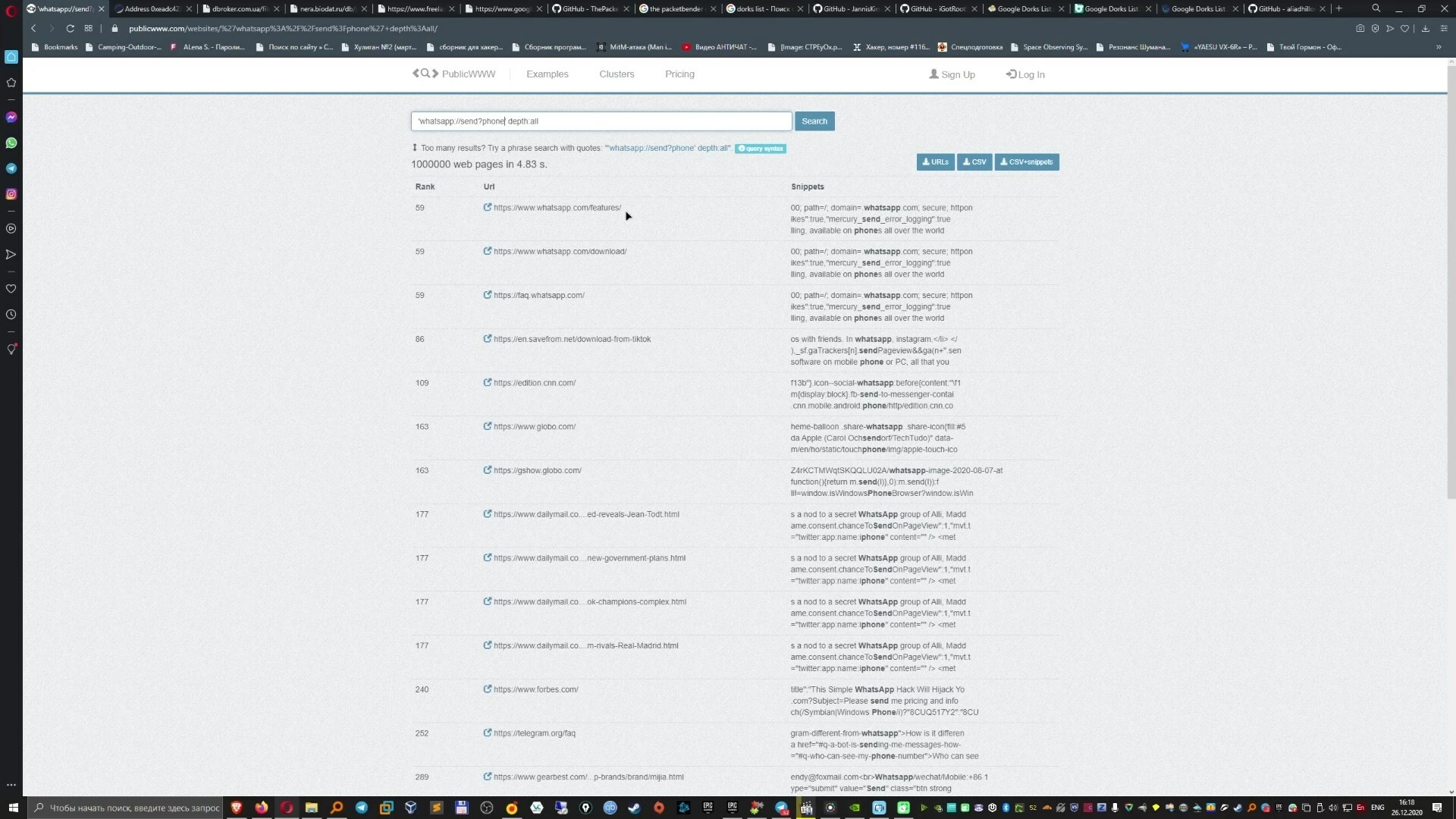Image resolution: width=1456 pixels, height=819 pixels.
Task: Open the sidebar three-dot setup menu
Action: pyautogui.click(x=11, y=785)
